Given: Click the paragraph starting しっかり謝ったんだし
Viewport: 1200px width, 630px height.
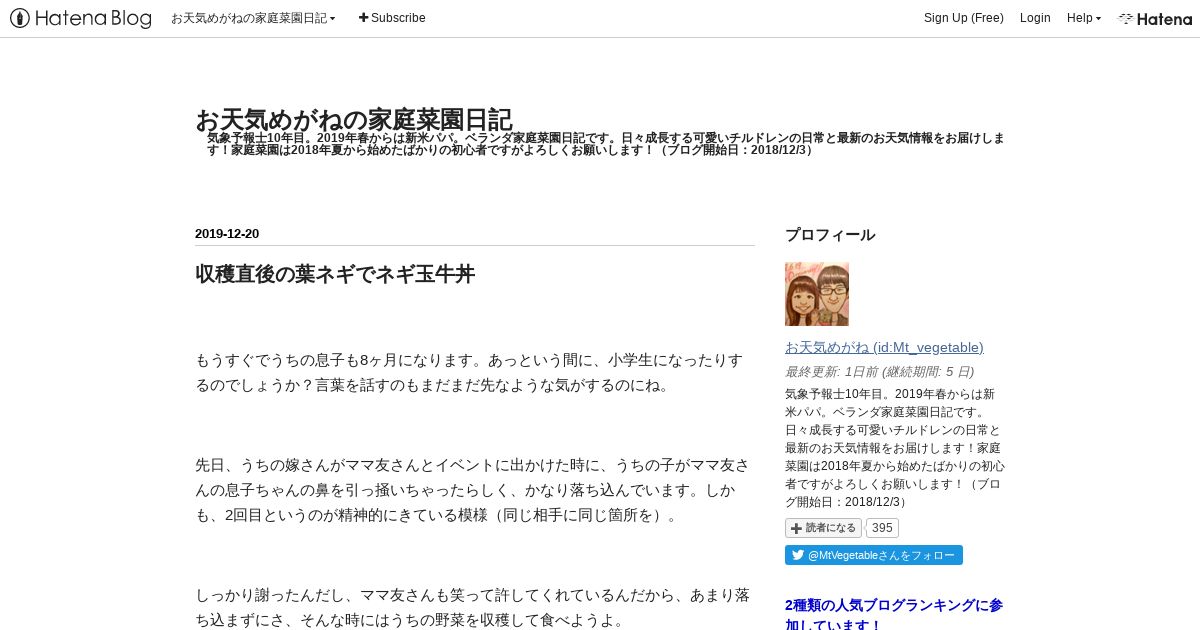Looking at the screenshot, I should click(472, 607).
